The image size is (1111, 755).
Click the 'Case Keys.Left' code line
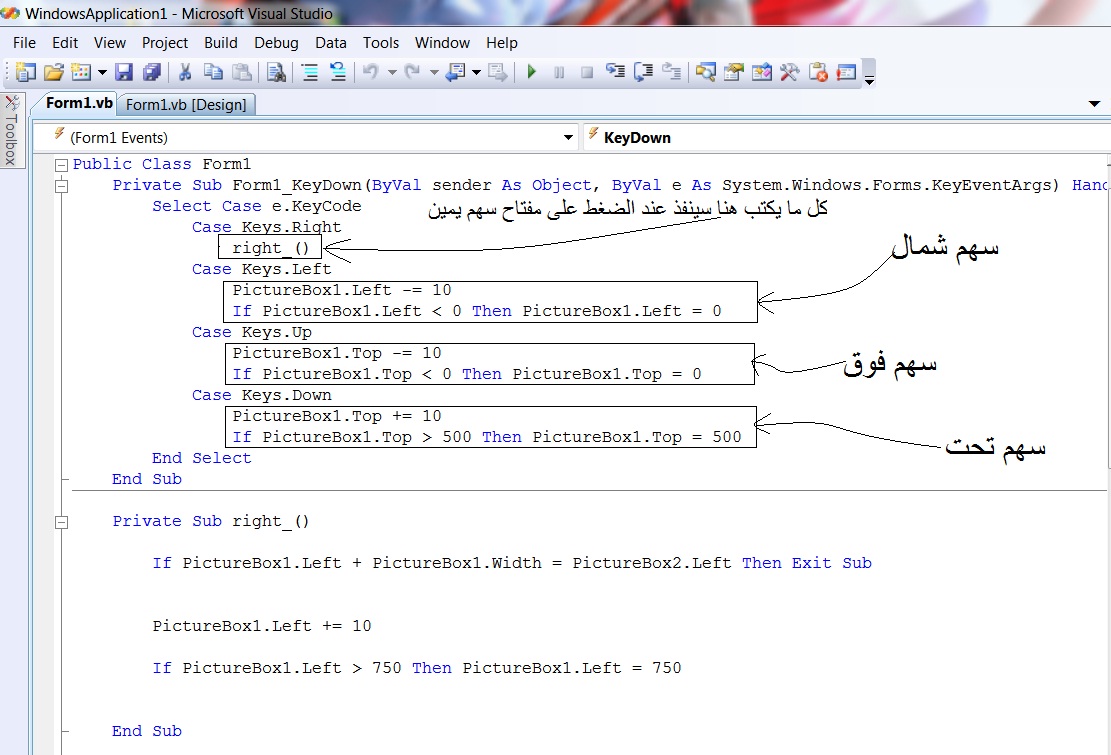click(261, 269)
